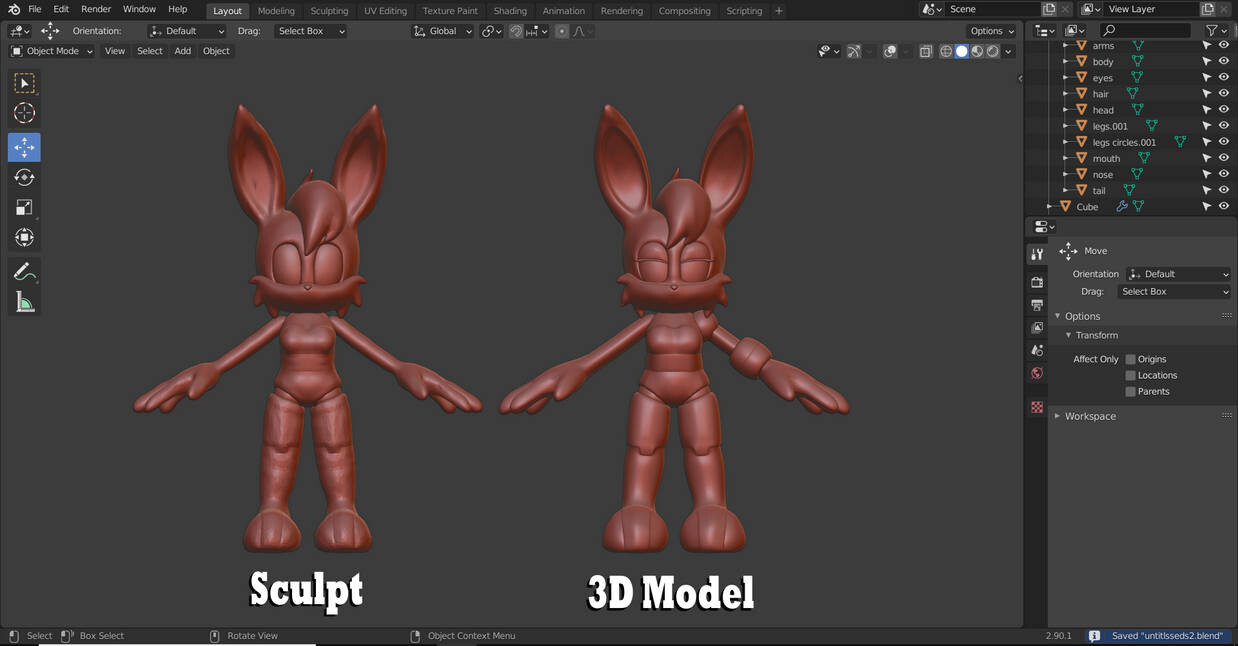Select the Tweak tool

click(24, 83)
